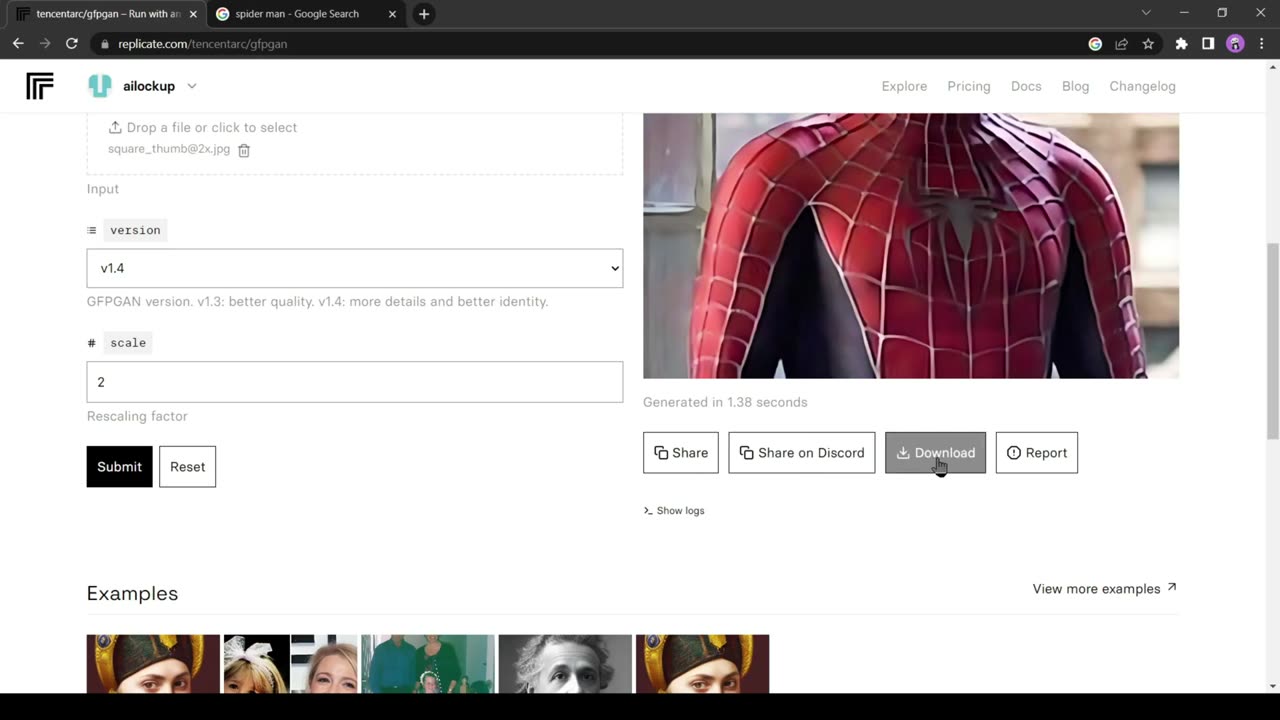Bookmark this page with the star icon

coord(1148,44)
